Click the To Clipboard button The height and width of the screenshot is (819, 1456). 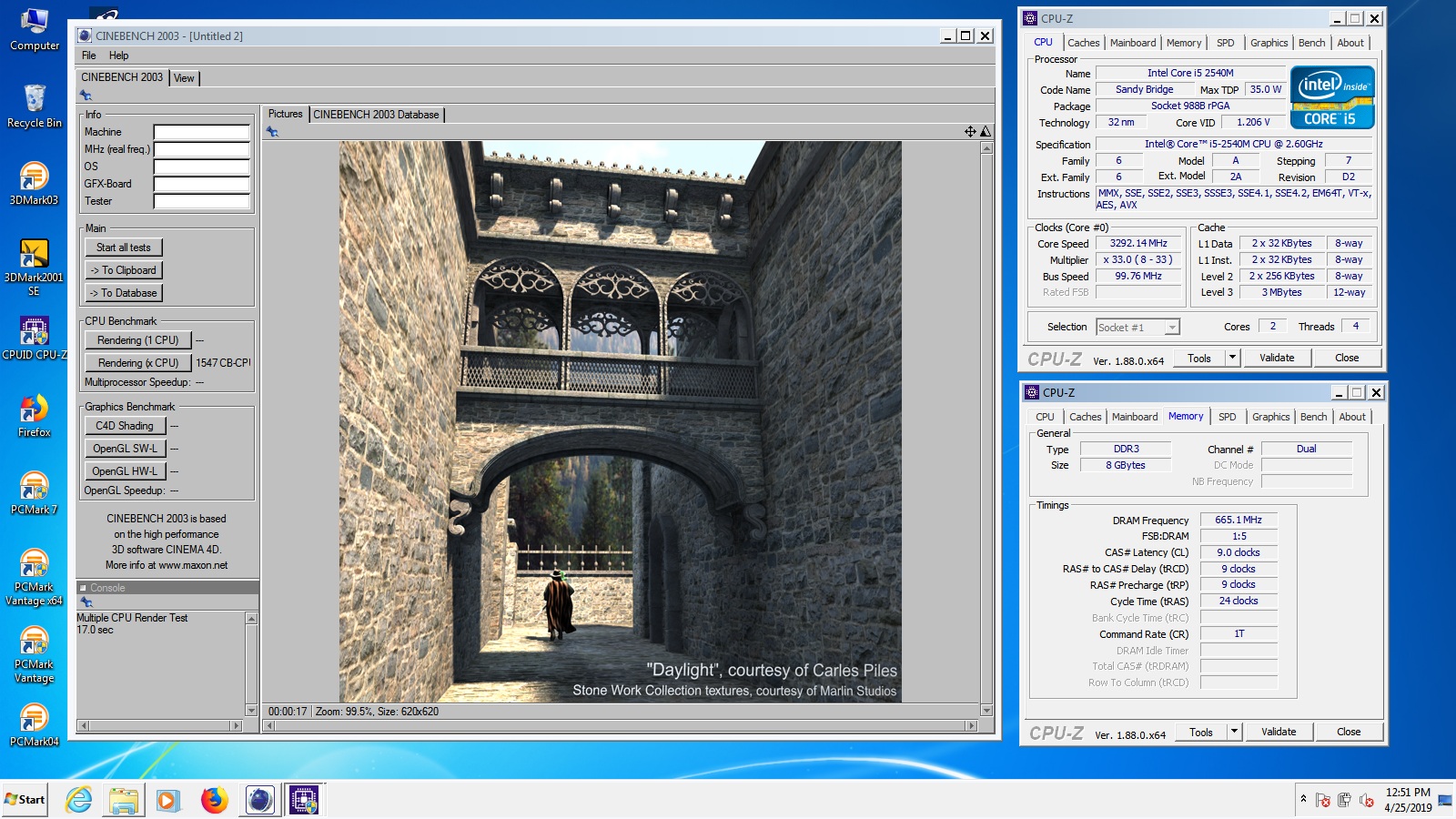click(x=124, y=270)
